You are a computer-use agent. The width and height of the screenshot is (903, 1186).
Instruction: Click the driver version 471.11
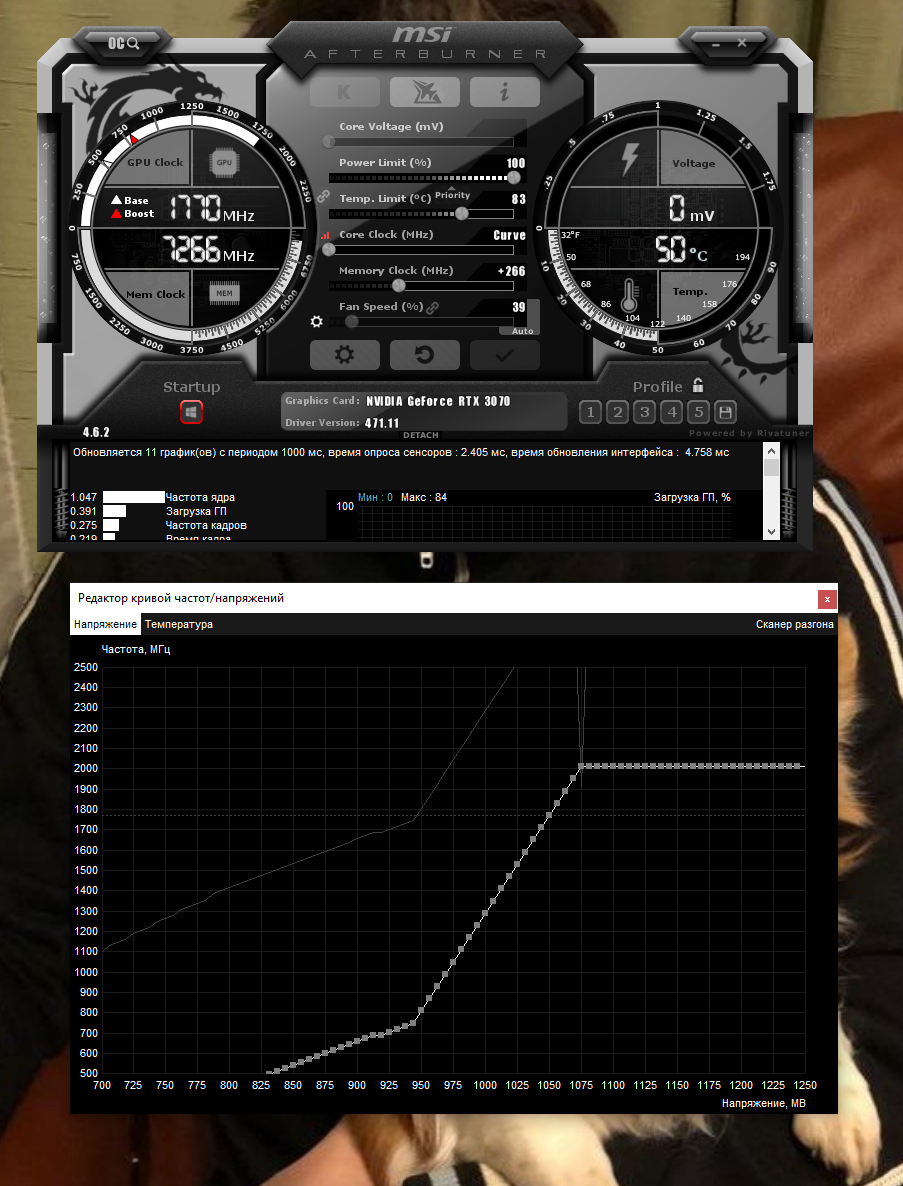(x=382, y=423)
